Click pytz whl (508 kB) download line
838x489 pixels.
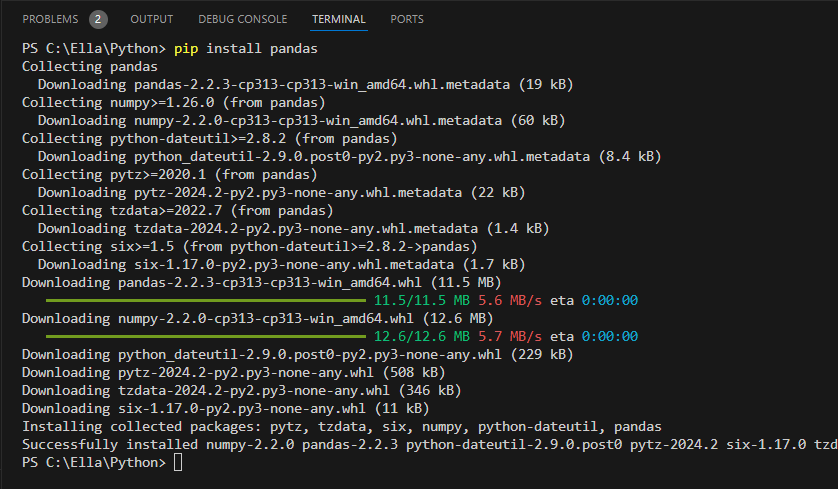(234, 372)
